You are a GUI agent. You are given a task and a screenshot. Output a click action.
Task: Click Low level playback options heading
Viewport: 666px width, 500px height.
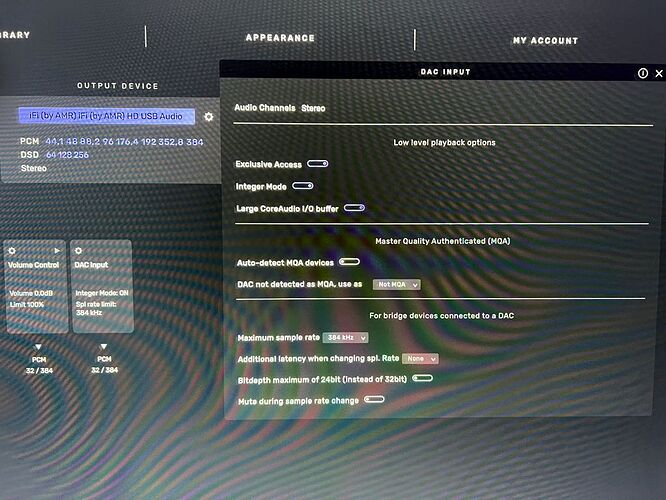pos(444,142)
